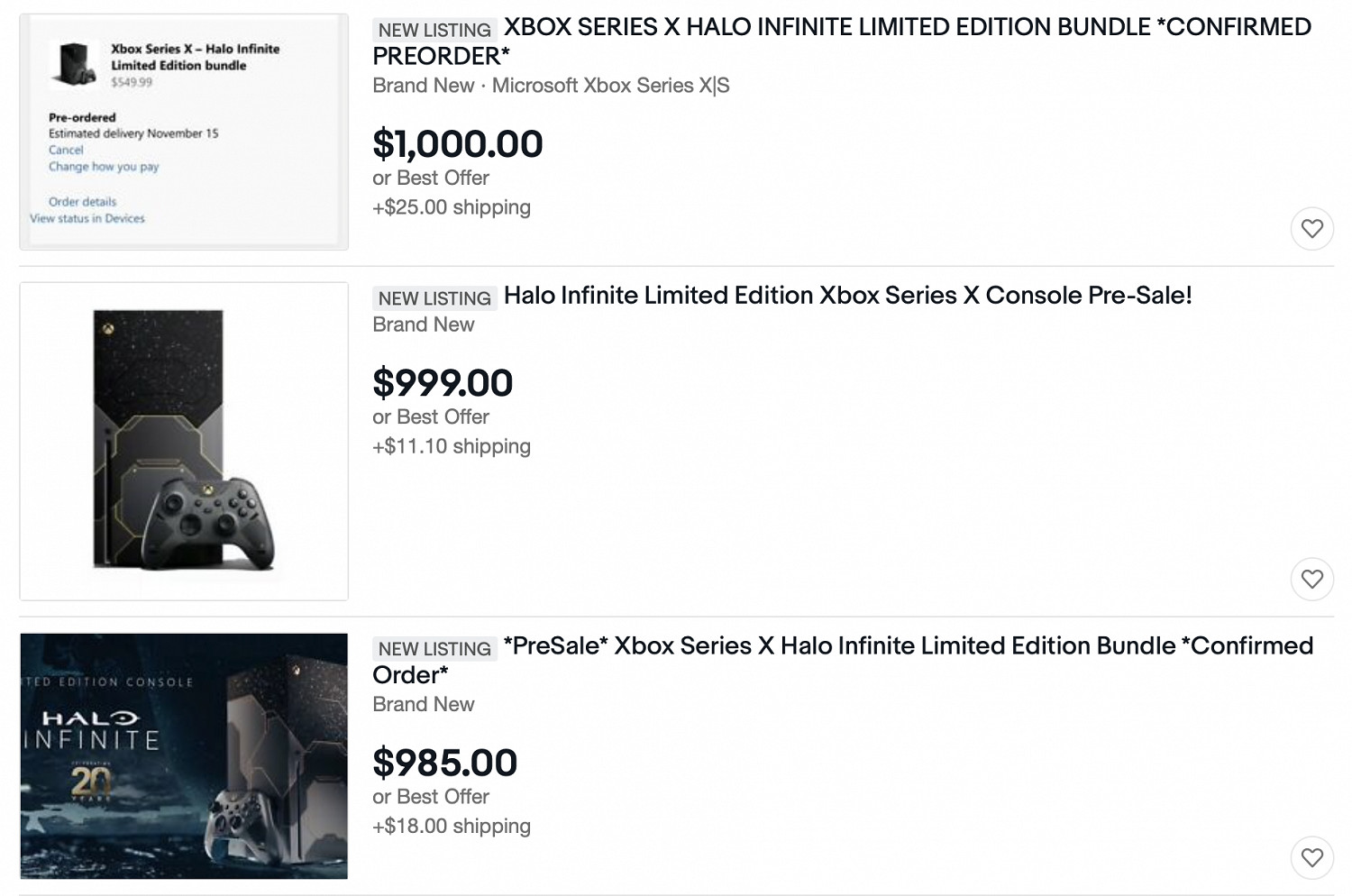Click the "Microsoft Xbox Series X|S" subtitle
The height and width of the screenshot is (896, 1352).
click(x=610, y=86)
